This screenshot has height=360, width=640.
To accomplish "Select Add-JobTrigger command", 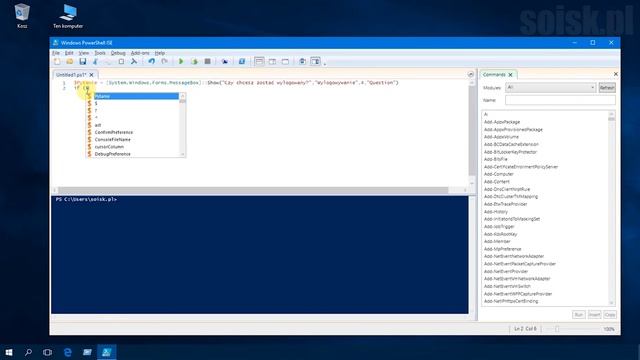I will (x=499, y=227).
